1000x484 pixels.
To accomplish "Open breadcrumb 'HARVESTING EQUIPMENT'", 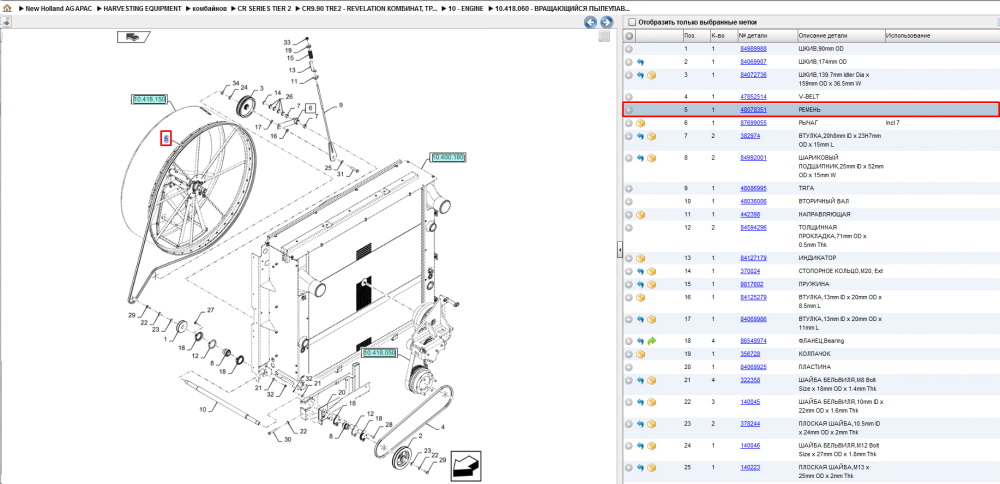I will tap(142, 8).
